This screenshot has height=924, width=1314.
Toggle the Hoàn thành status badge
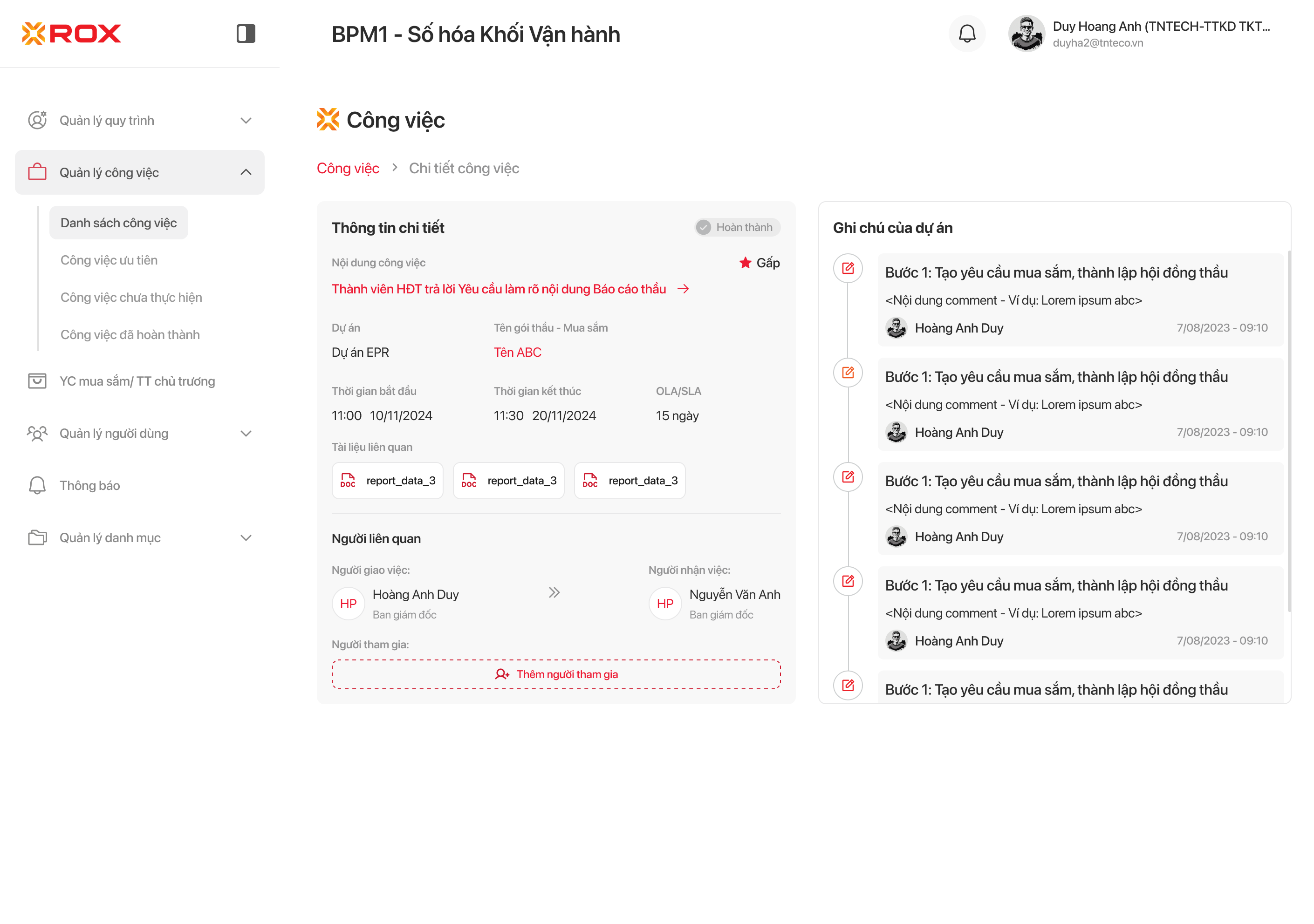point(737,227)
